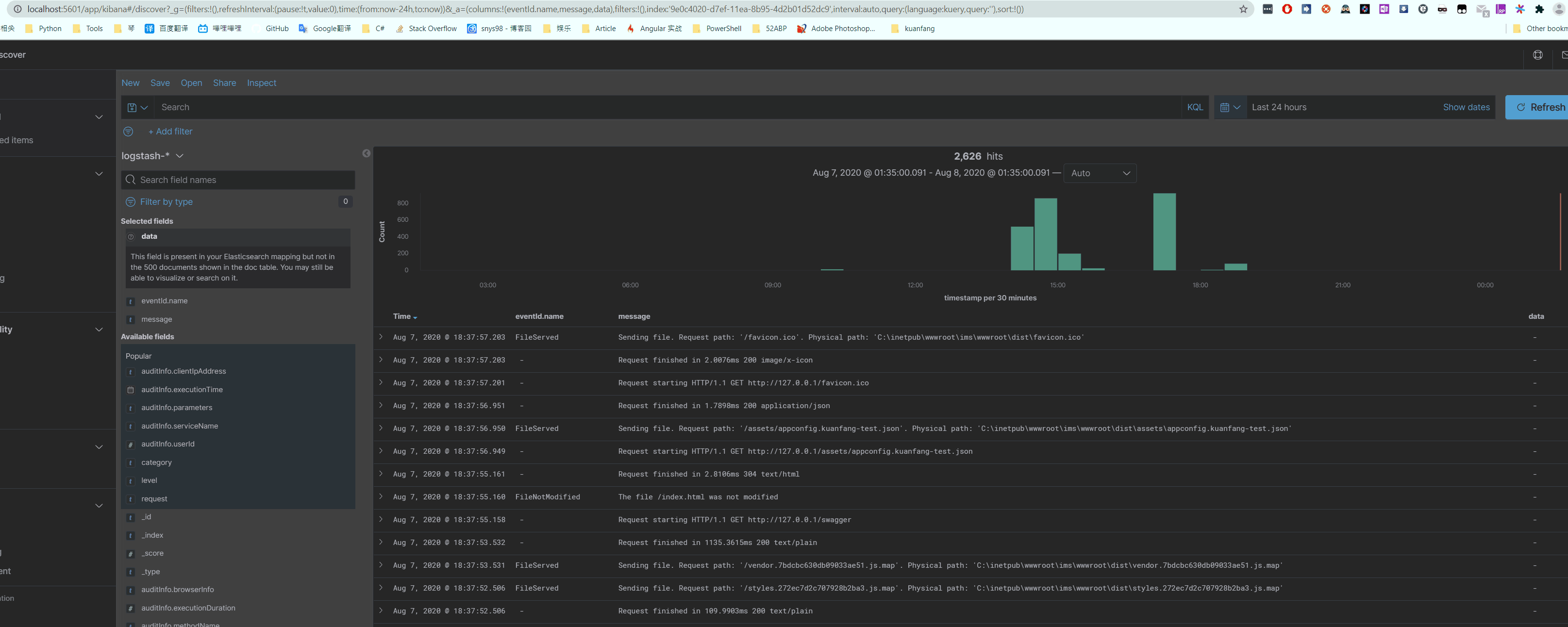Open the kuanfang bookmarks folder

pyautogui.click(x=913, y=29)
